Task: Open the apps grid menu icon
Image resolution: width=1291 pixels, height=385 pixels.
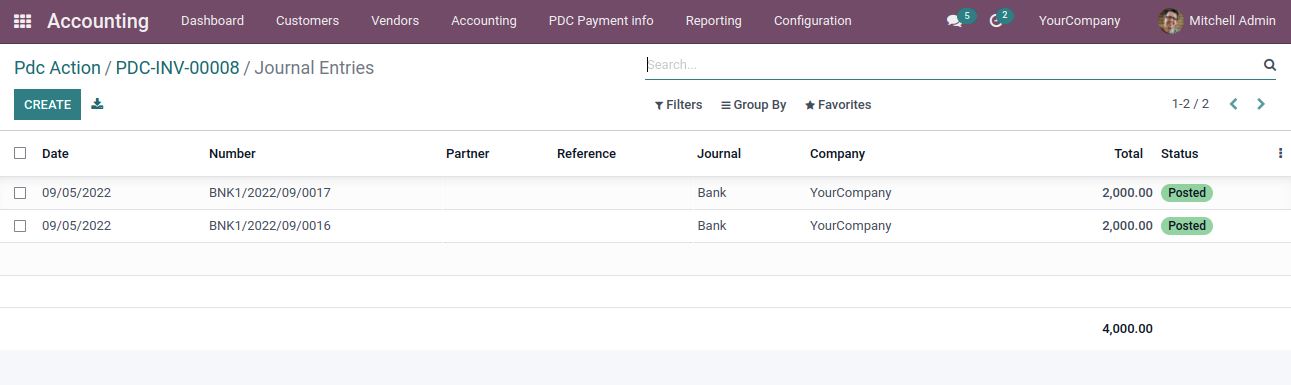Action: pyautogui.click(x=22, y=21)
